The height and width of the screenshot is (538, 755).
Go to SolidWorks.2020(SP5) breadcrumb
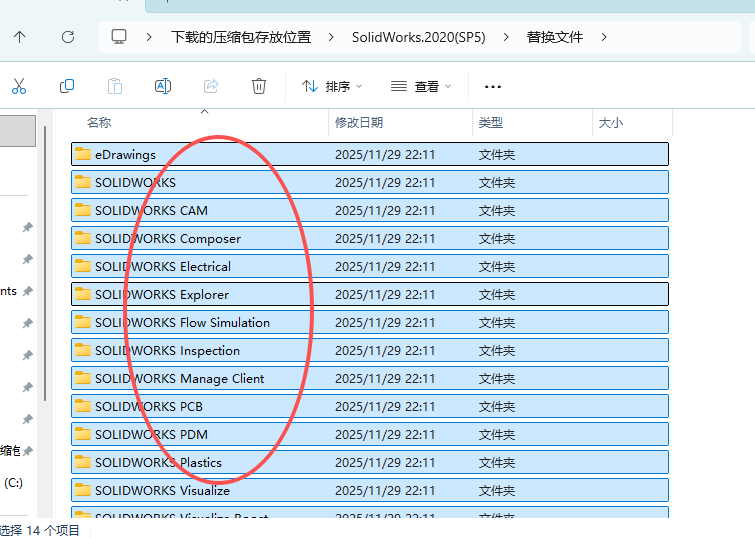click(418, 37)
